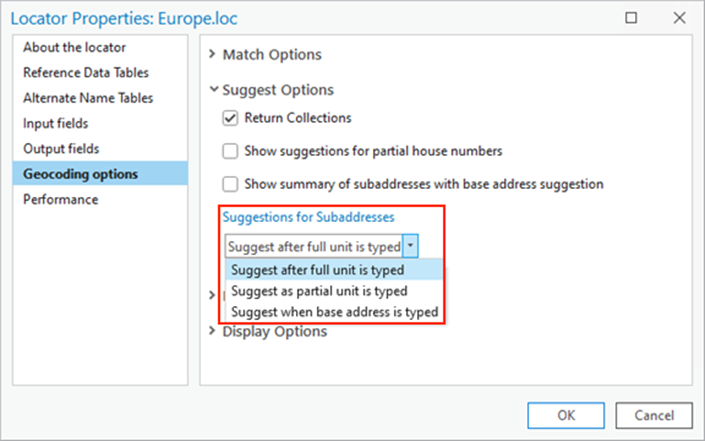Image resolution: width=705 pixels, height=441 pixels.
Task: Maximize the Locator Properties dialog
Action: [x=632, y=18]
